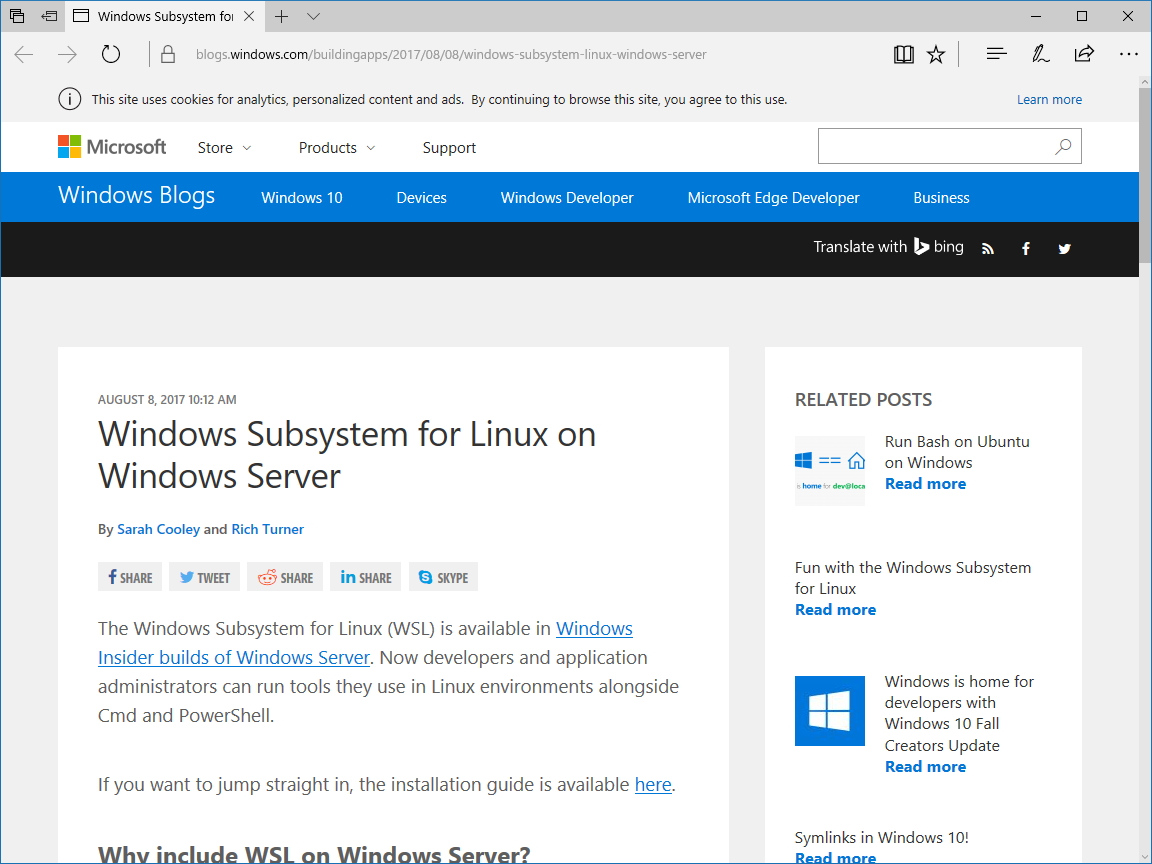Viewport: 1152px width, 864px height.
Task: Open the Windows Blogs Facebook page
Action: tap(1025, 248)
